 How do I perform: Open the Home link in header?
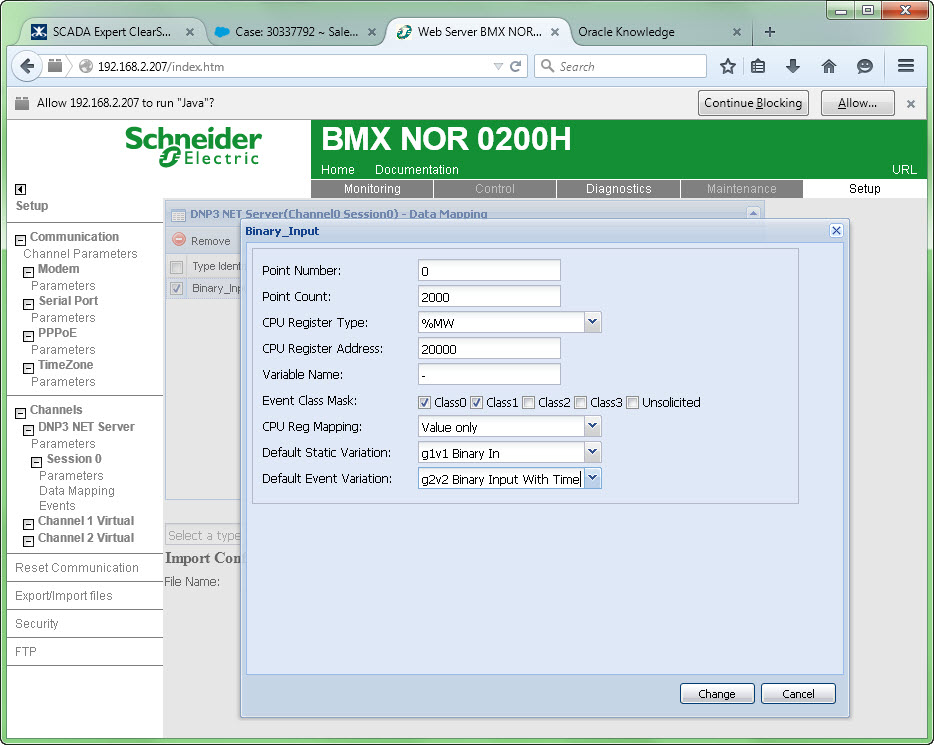338,170
